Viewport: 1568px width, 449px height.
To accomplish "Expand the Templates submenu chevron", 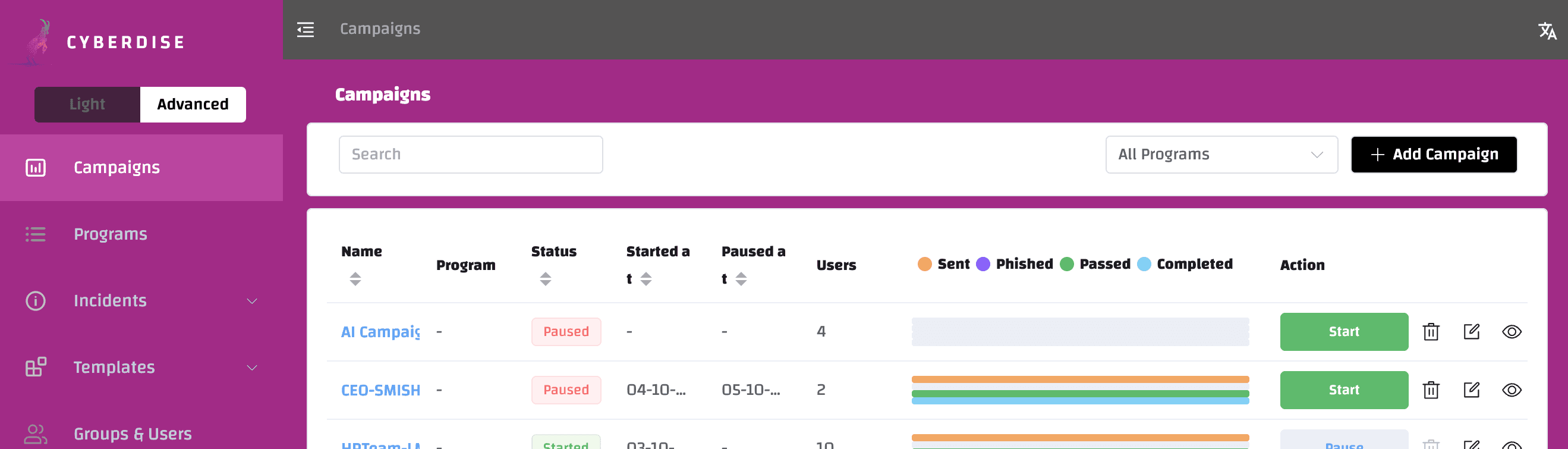I will coord(252,368).
